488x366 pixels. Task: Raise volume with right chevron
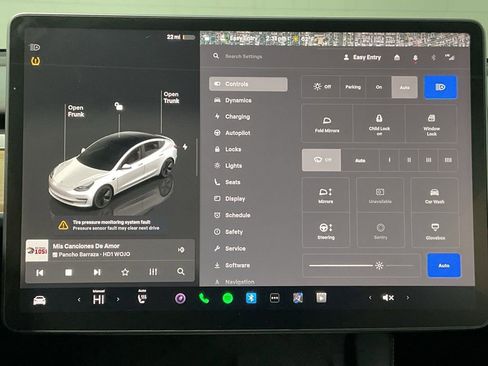coord(407,298)
